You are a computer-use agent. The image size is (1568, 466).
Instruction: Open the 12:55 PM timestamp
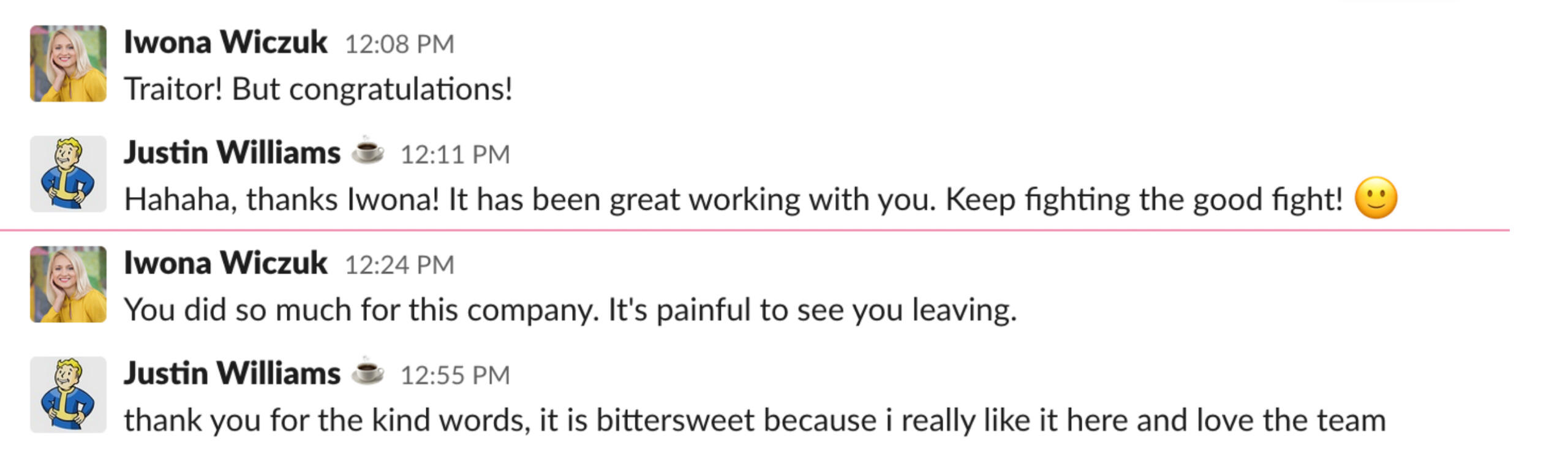pyautogui.click(x=455, y=375)
